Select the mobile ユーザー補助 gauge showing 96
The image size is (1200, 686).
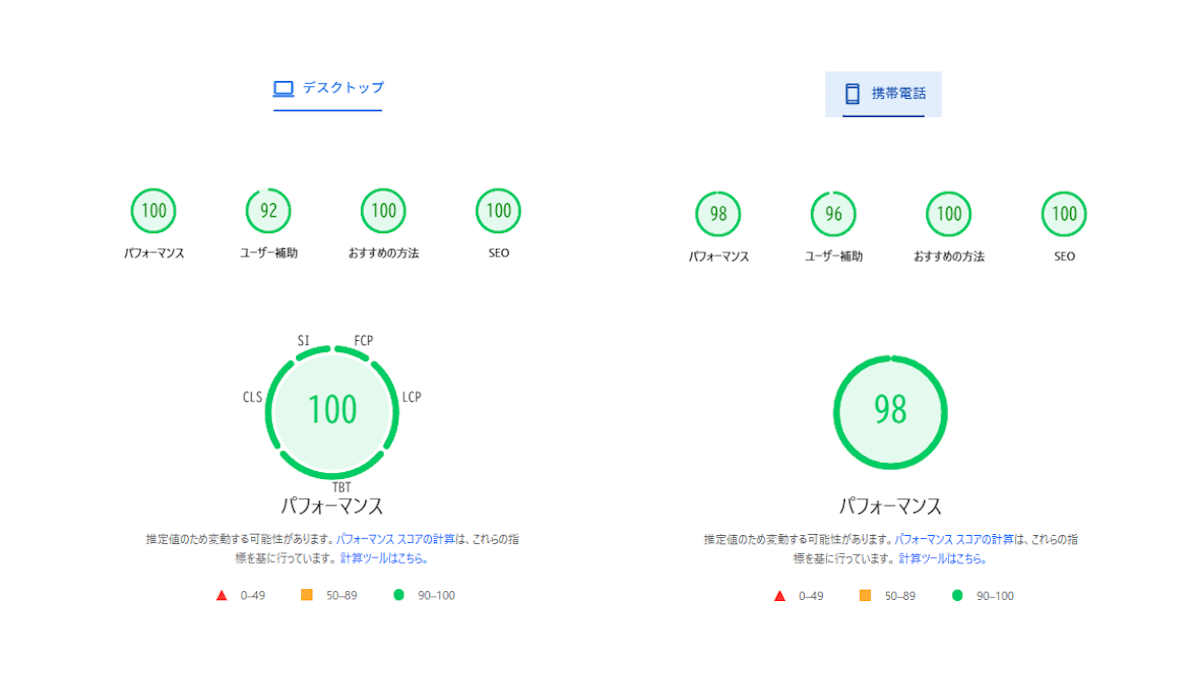point(832,213)
